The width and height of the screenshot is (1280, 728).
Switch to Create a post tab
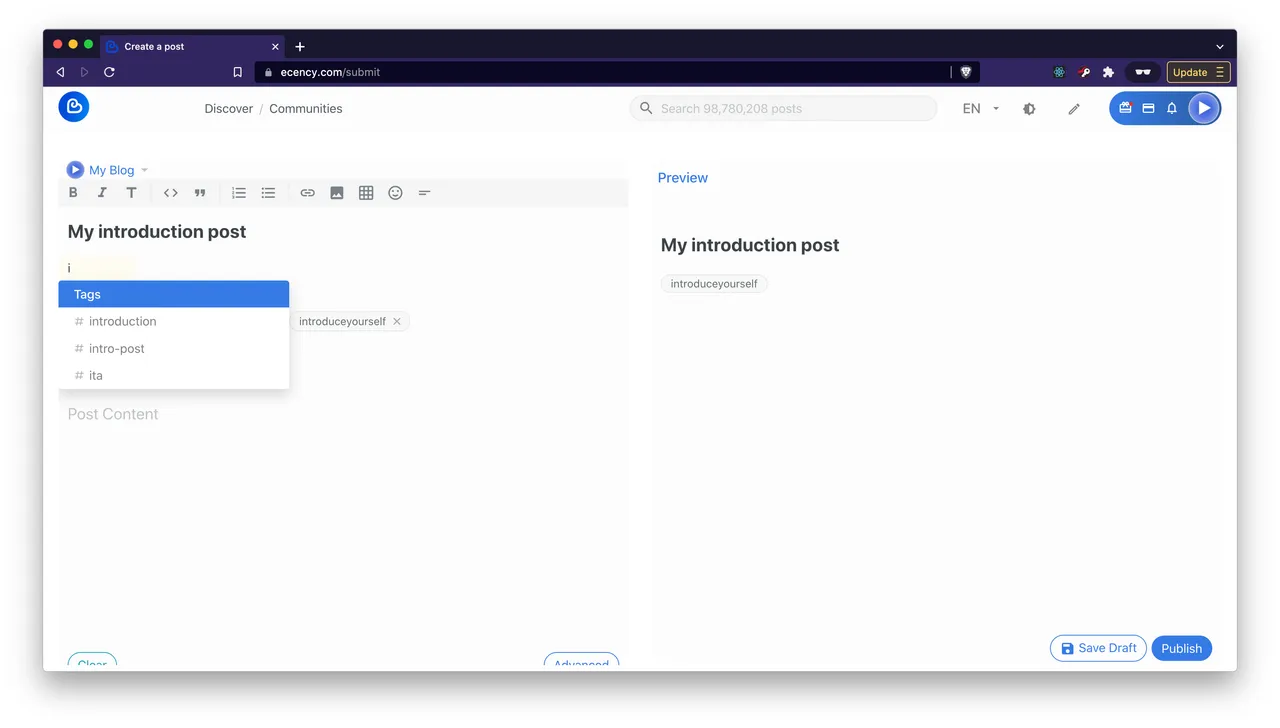coord(190,46)
